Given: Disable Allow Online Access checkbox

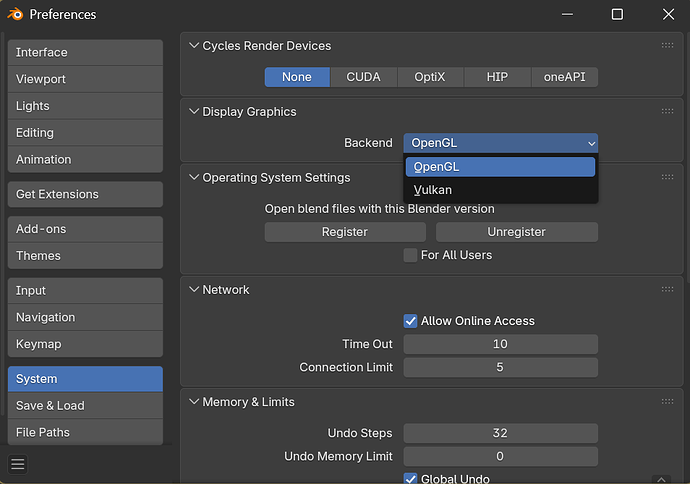Looking at the screenshot, I should [x=410, y=321].
